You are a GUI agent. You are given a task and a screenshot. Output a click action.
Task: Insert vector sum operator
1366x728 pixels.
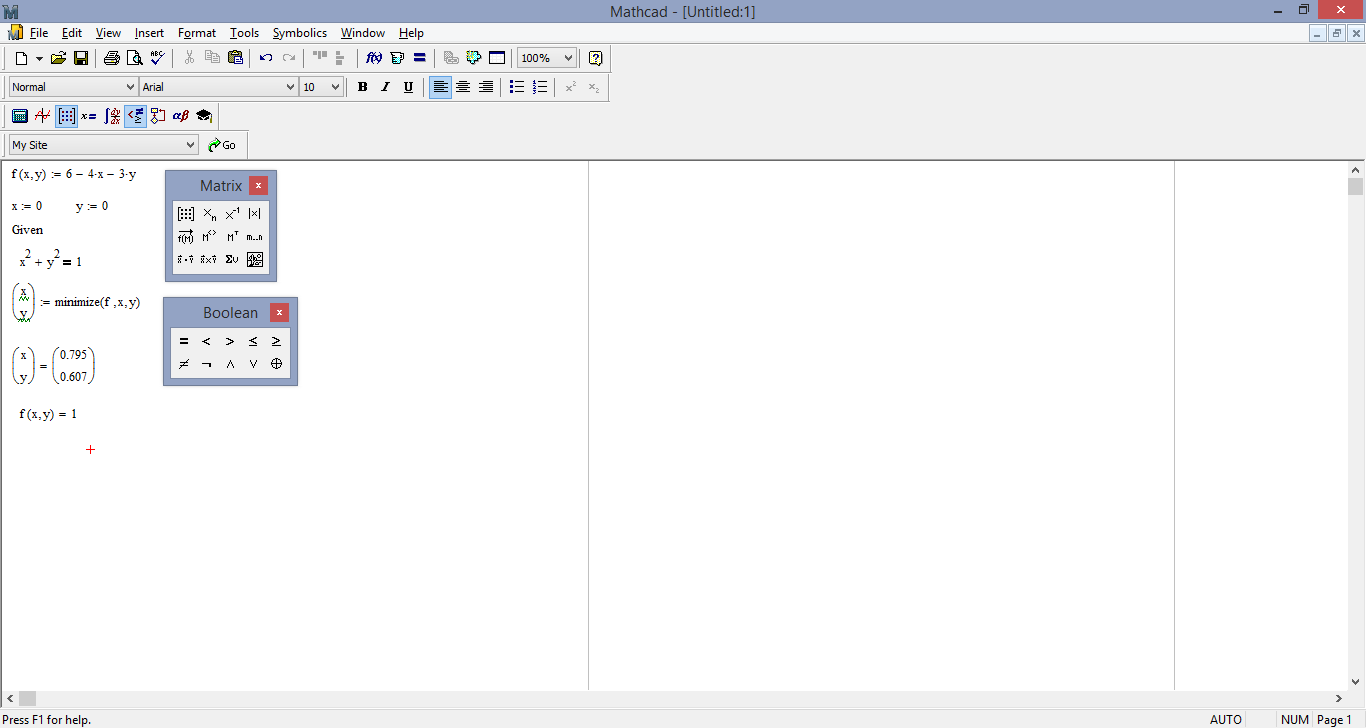232,259
